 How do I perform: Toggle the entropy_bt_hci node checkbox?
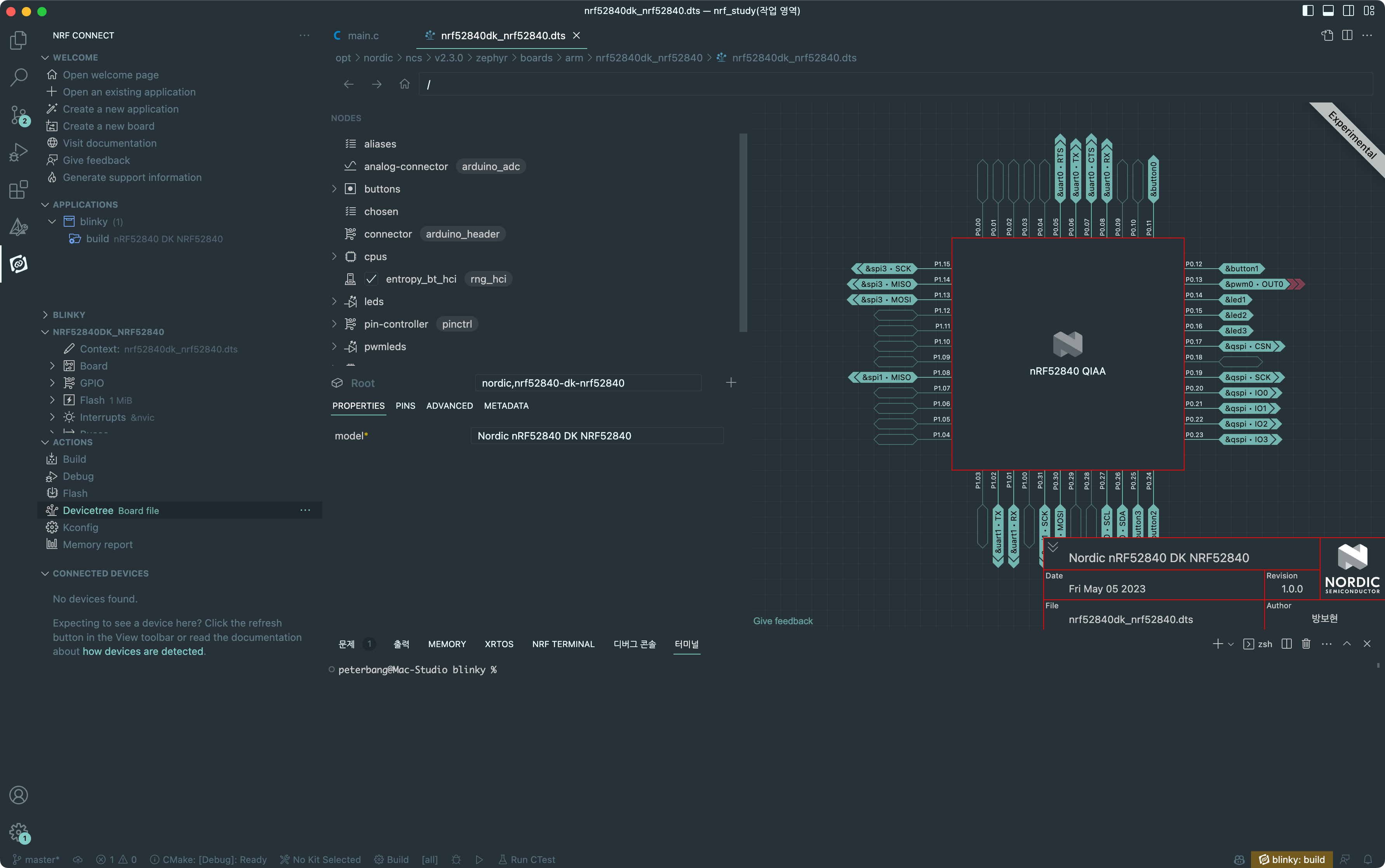click(x=372, y=279)
